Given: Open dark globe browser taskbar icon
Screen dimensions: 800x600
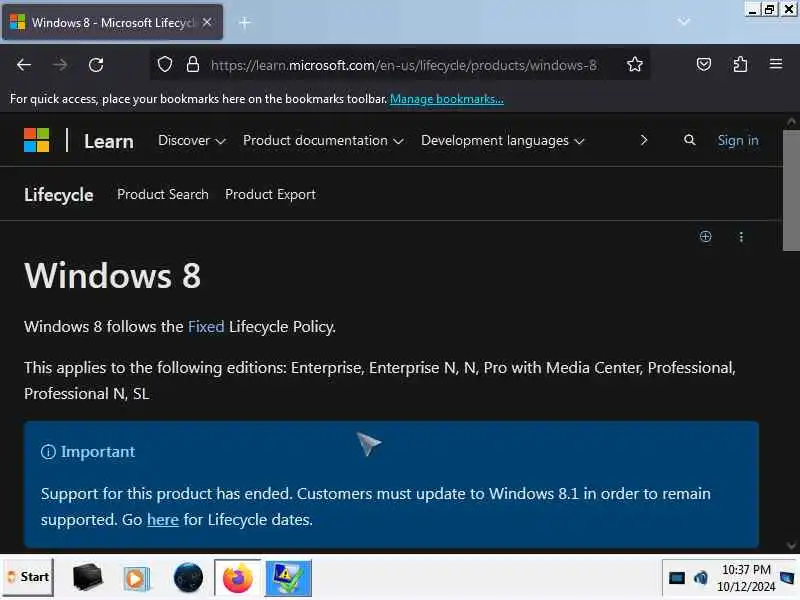Looking at the screenshot, I should (188, 578).
